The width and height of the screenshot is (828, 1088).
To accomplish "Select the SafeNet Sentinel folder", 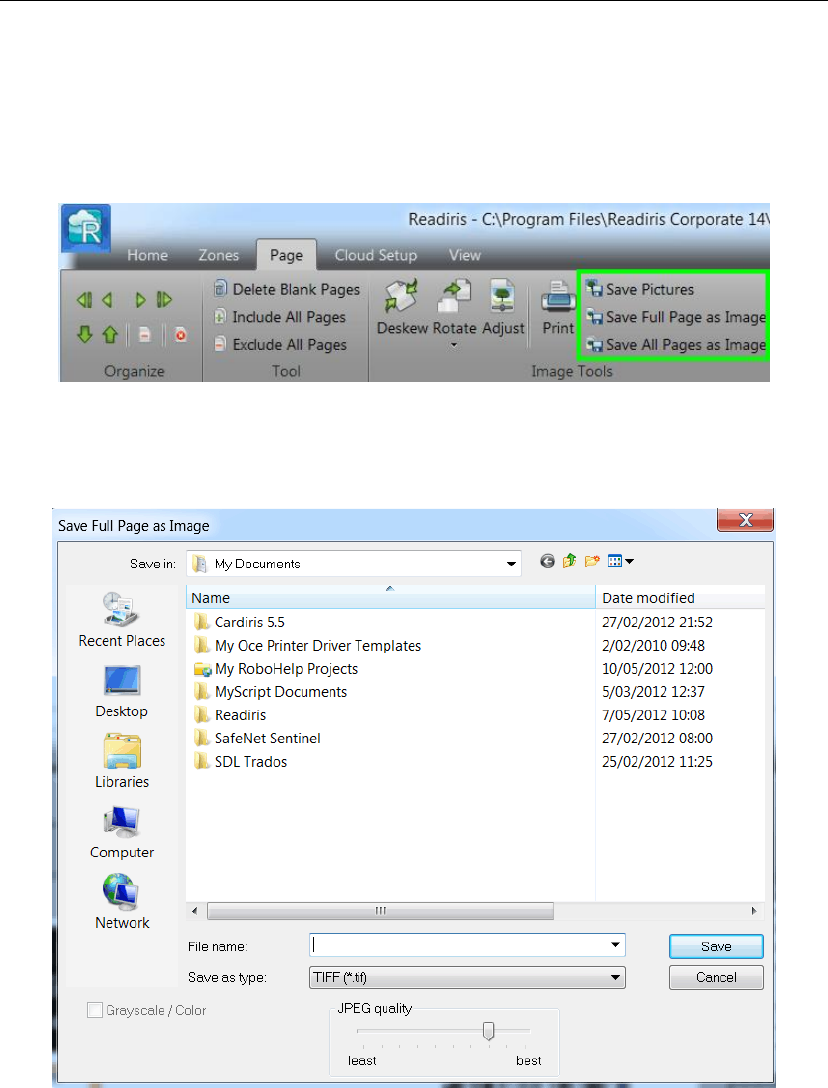I will [x=257, y=738].
